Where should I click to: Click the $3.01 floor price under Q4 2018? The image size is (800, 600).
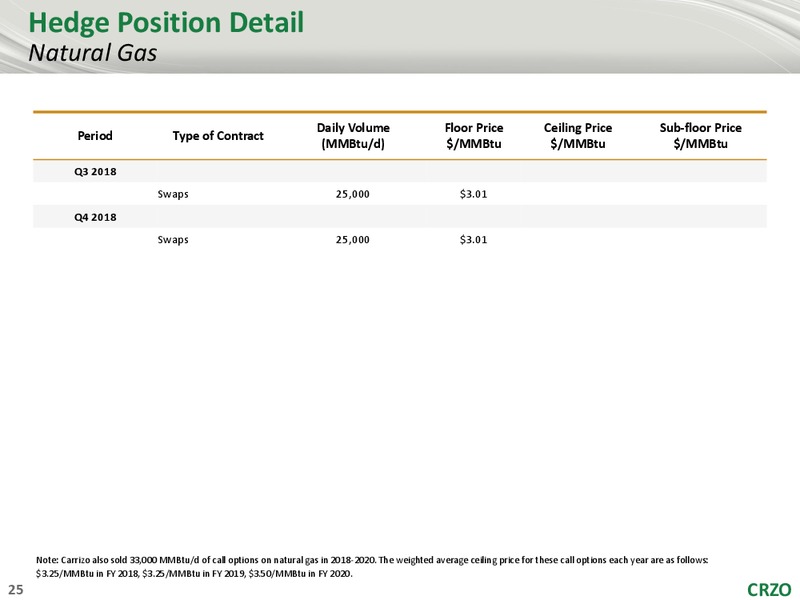(473, 240)
